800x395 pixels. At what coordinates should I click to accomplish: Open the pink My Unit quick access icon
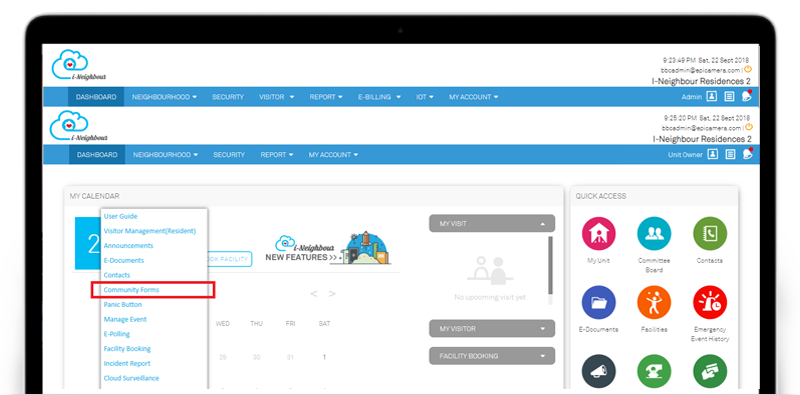[598, 234]
